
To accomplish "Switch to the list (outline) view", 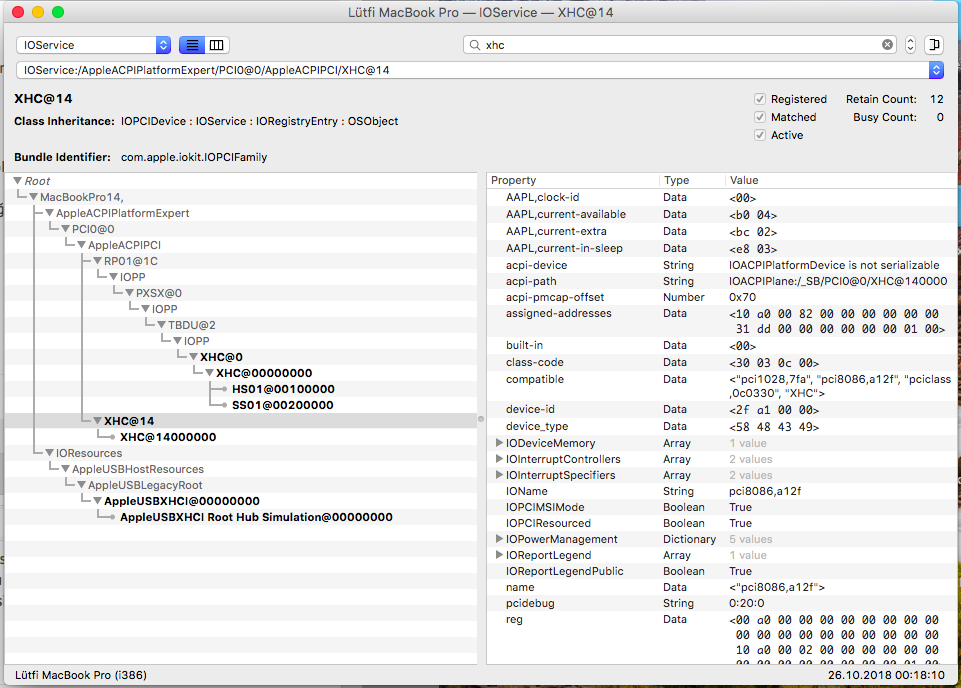I will pos(192,45).
